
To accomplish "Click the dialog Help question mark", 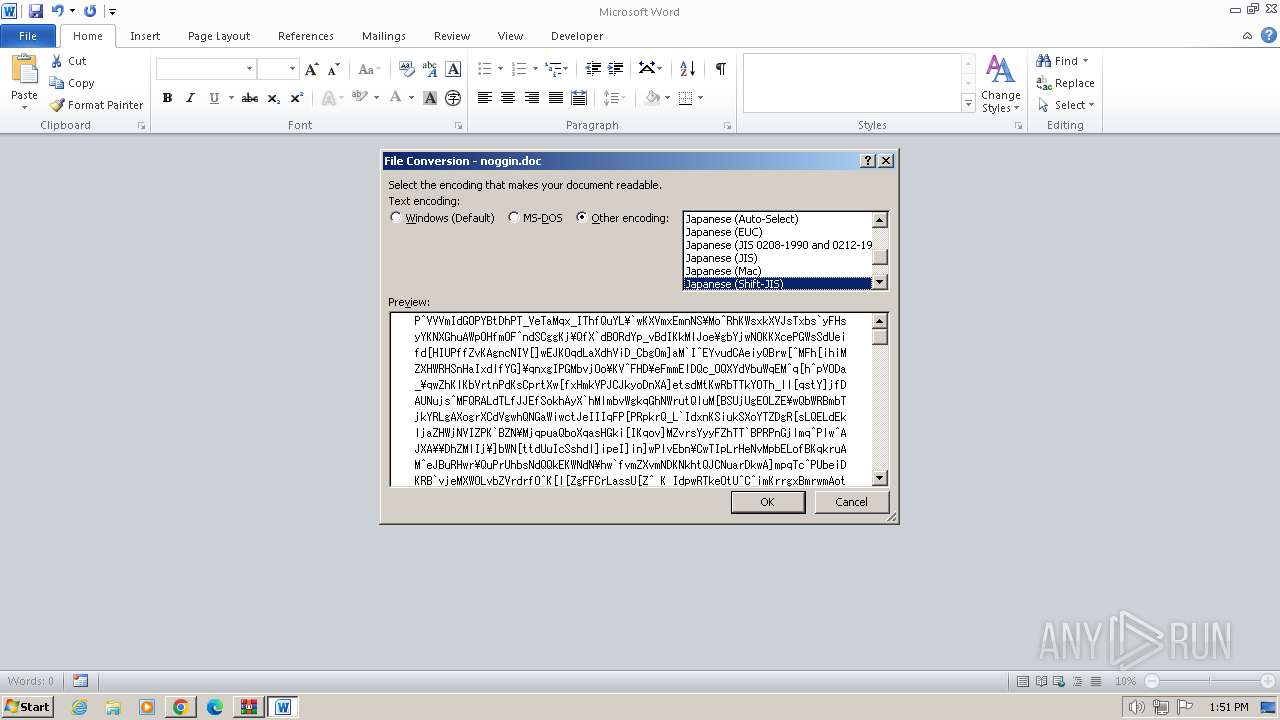I will coord(868,161).
